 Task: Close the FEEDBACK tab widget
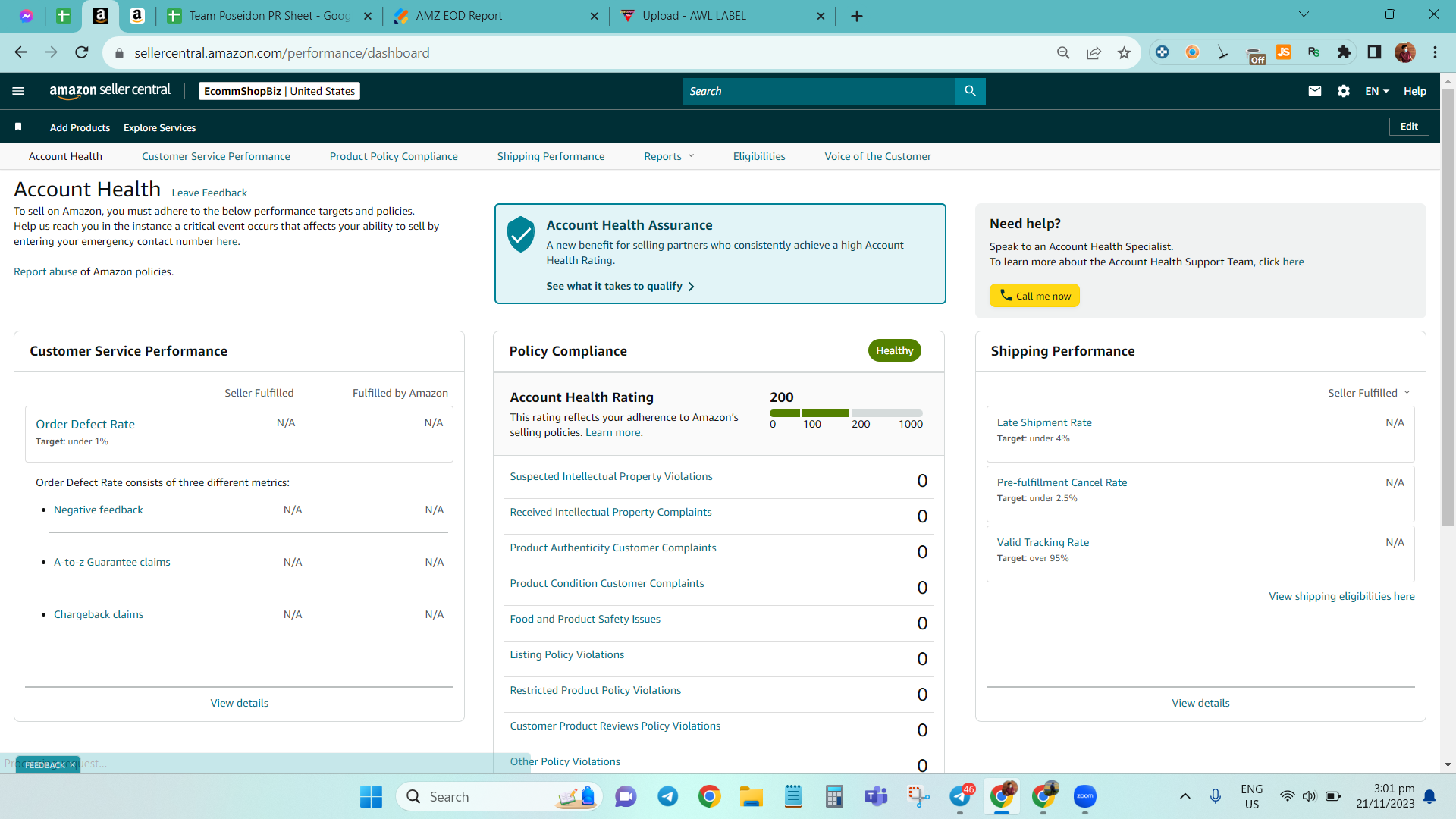tap(72, 765)
